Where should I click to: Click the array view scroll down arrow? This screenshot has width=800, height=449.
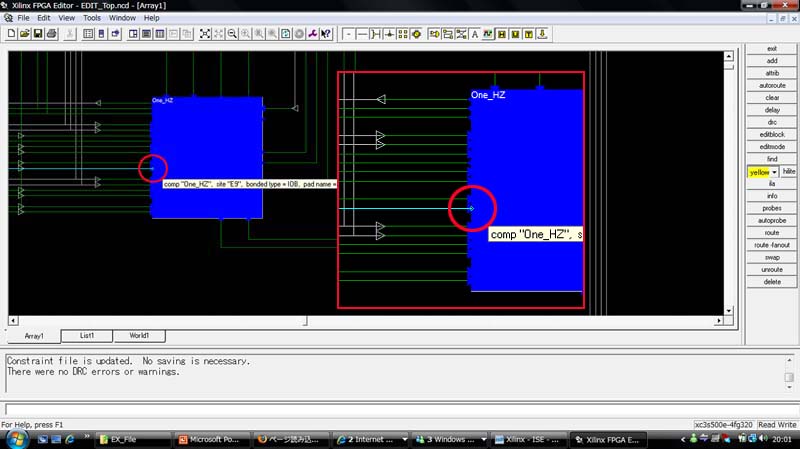pyautogui.click(x=729, y=310)
